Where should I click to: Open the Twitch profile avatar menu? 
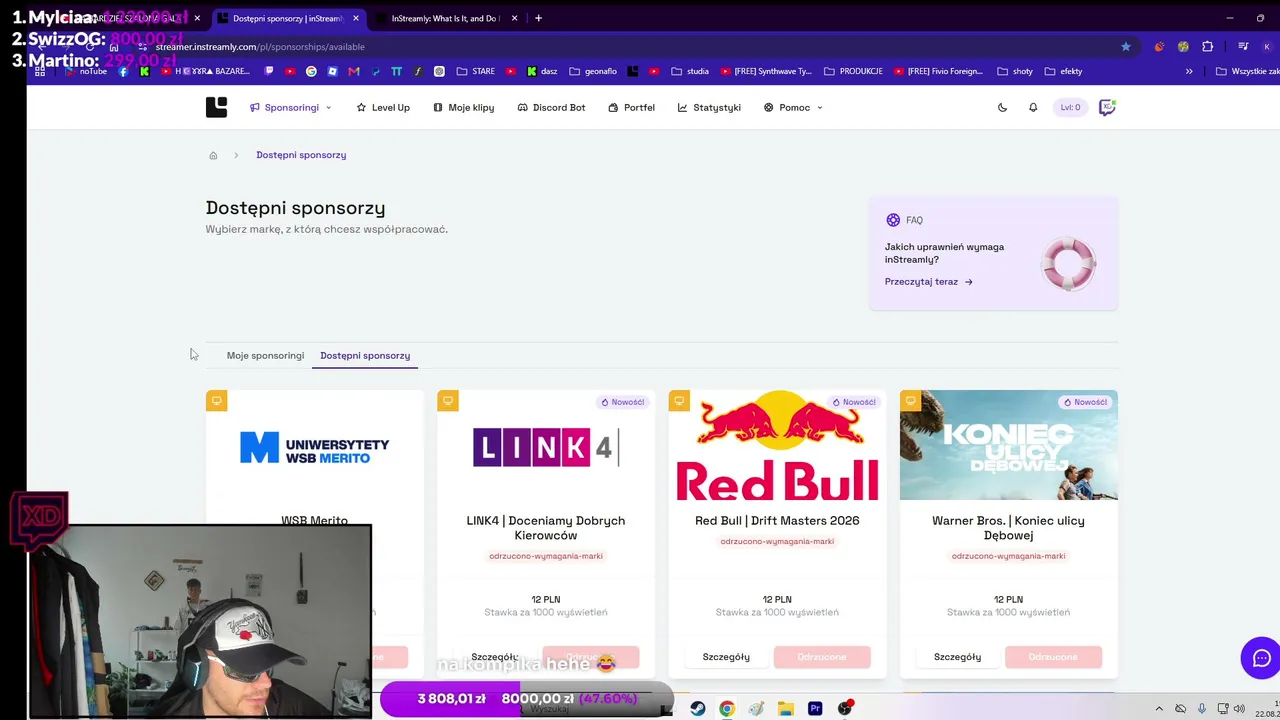pos(1107,107)
